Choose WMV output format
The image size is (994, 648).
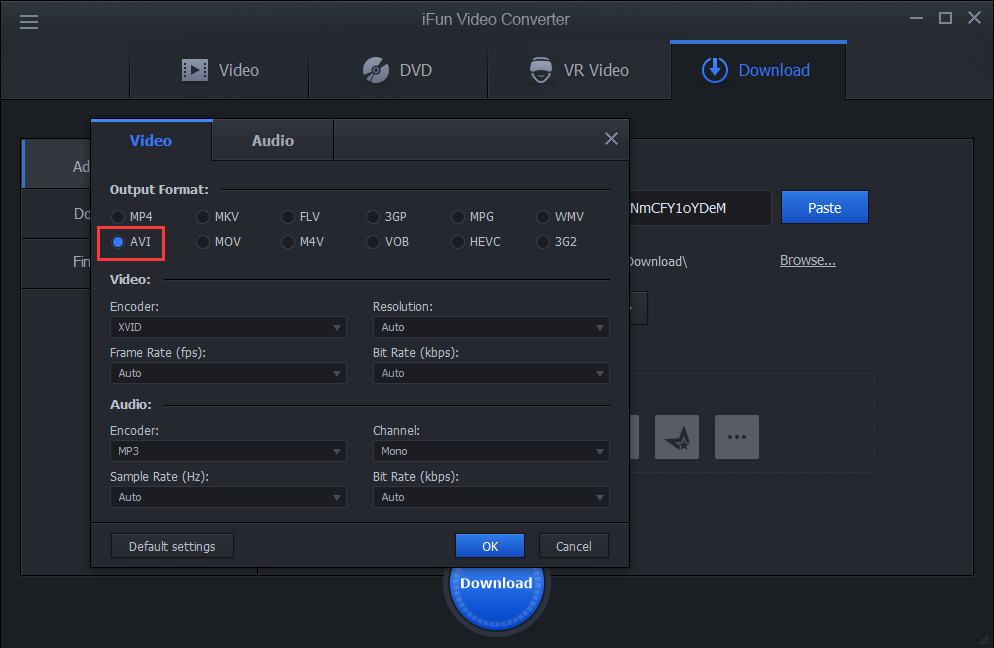click(x=560, y=217)
